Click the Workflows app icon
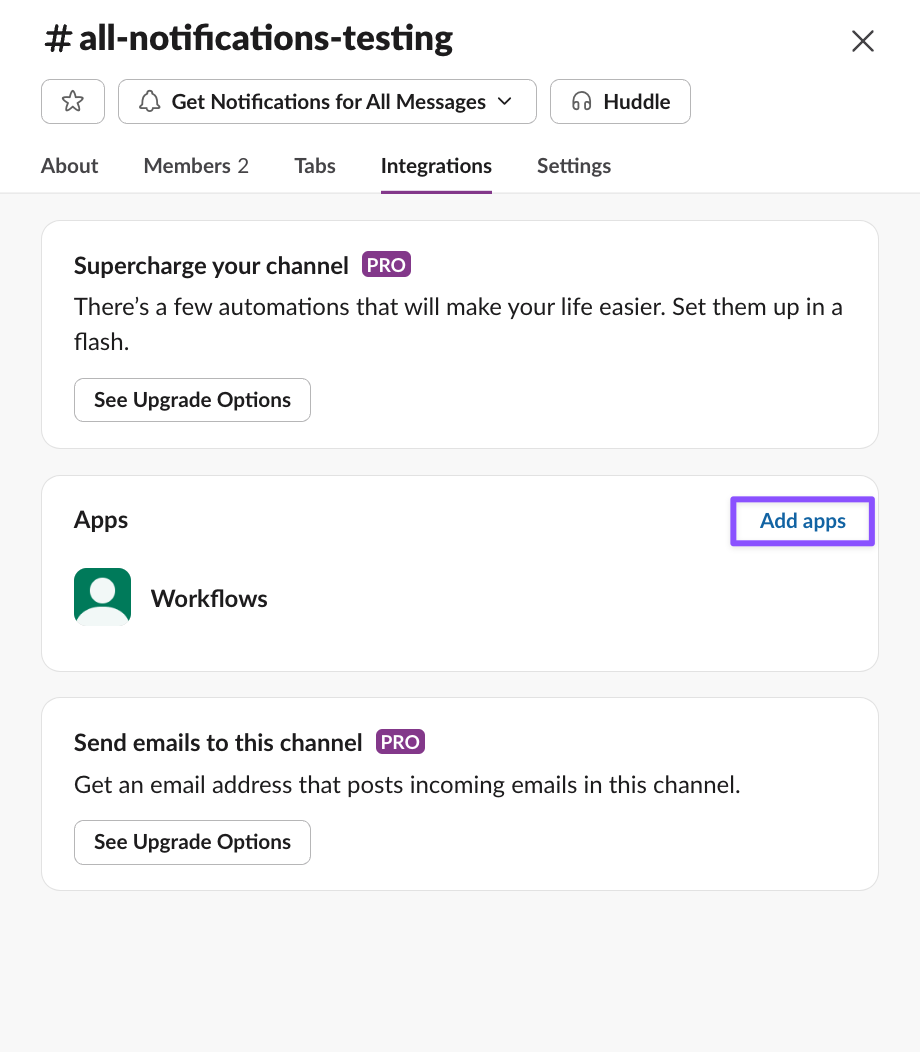This screenshot has width=920, height=1052. coord(102,597)
